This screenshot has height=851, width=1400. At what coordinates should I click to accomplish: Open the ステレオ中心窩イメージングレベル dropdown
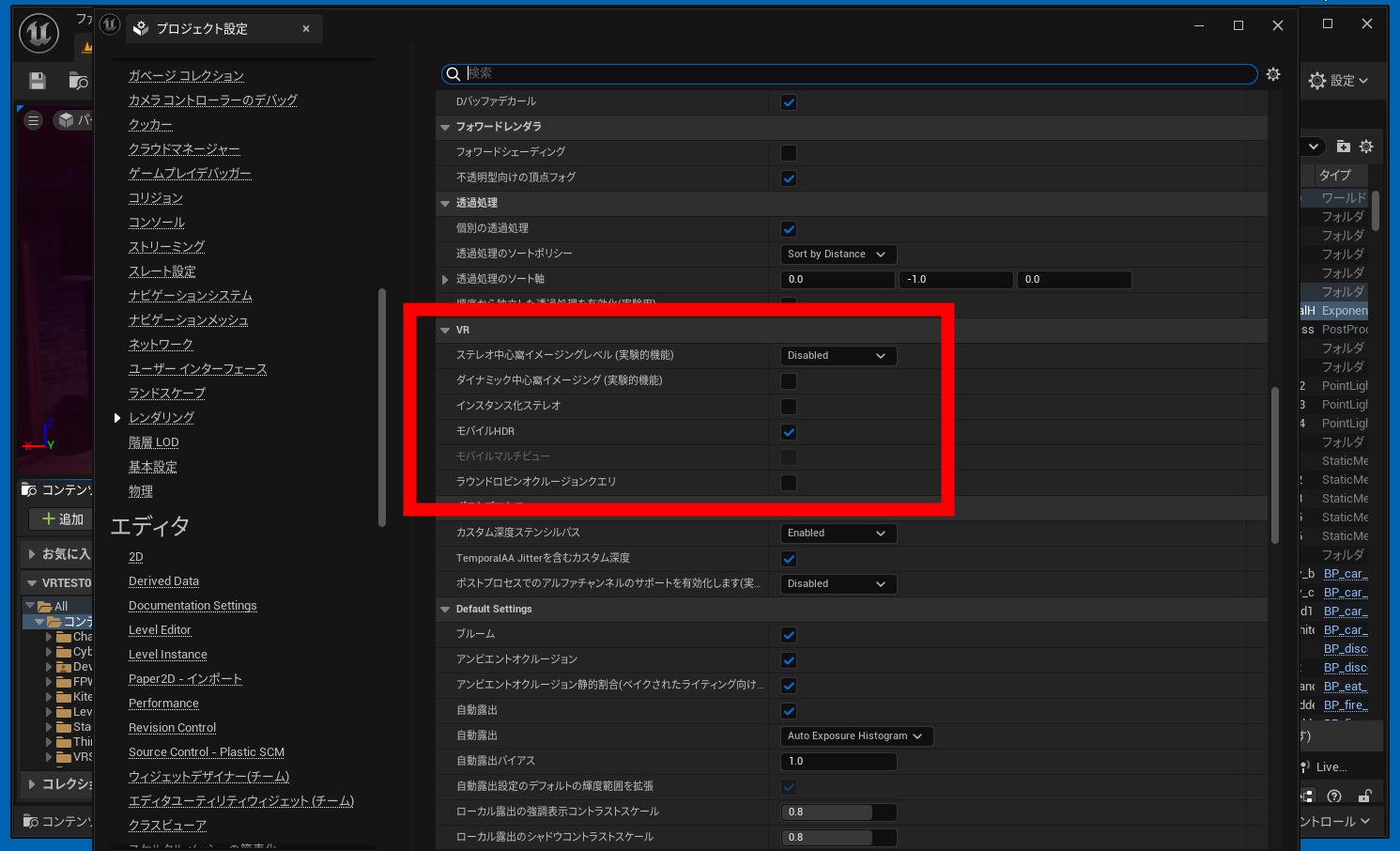pos(838,356)
